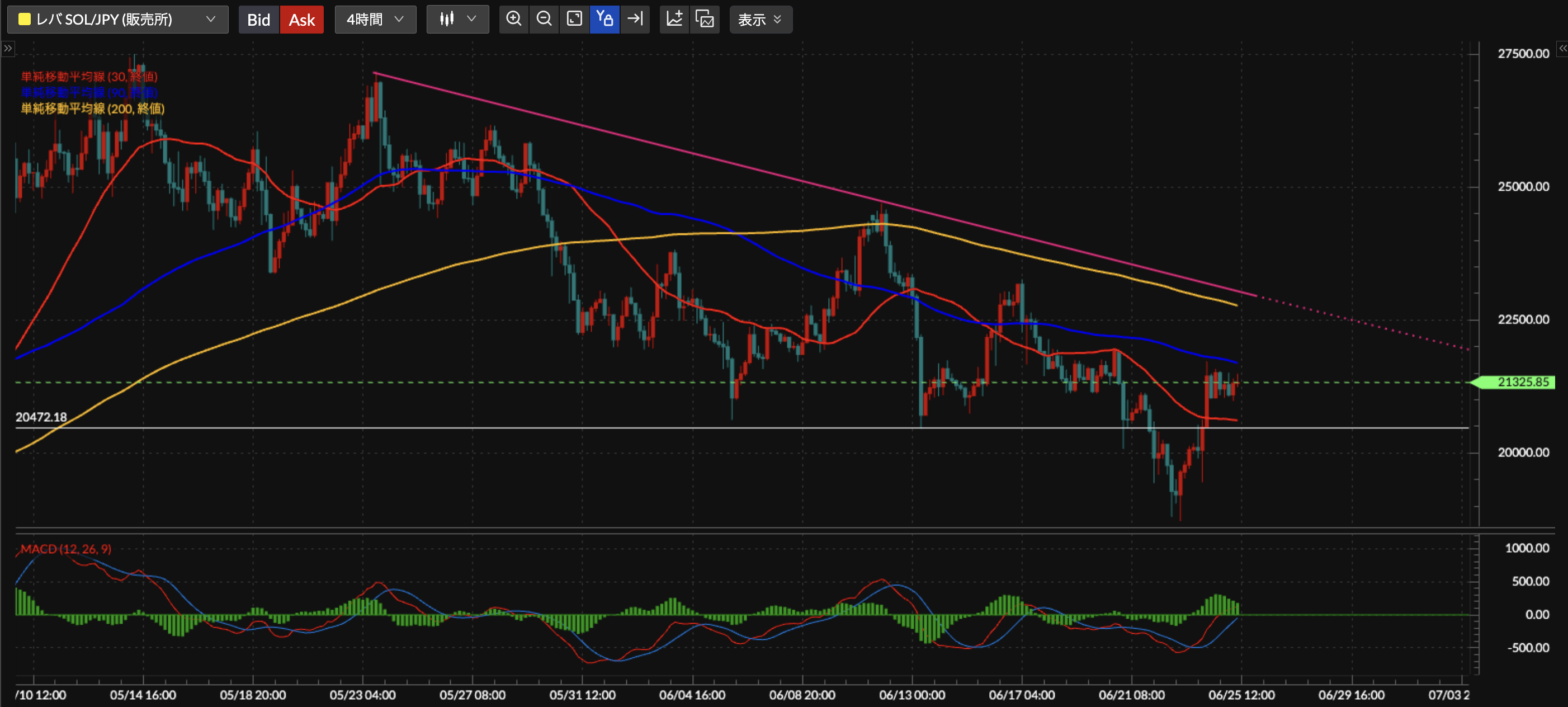
Task: Switch price view to Bid
Action: pyautogui.click(x=259, y=20)
